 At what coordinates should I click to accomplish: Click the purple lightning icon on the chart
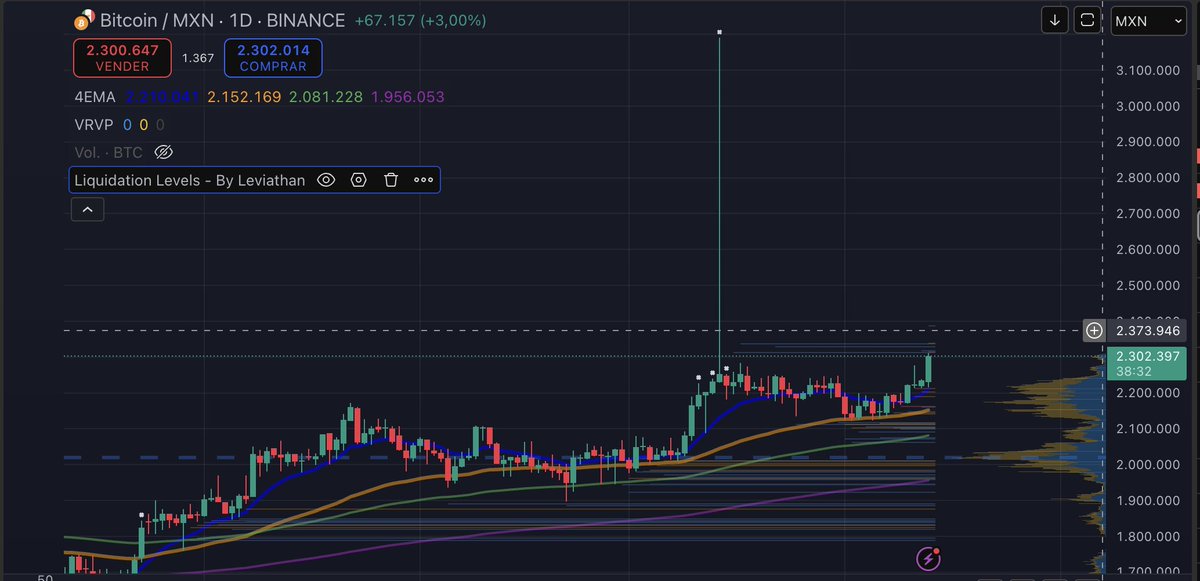928,558
